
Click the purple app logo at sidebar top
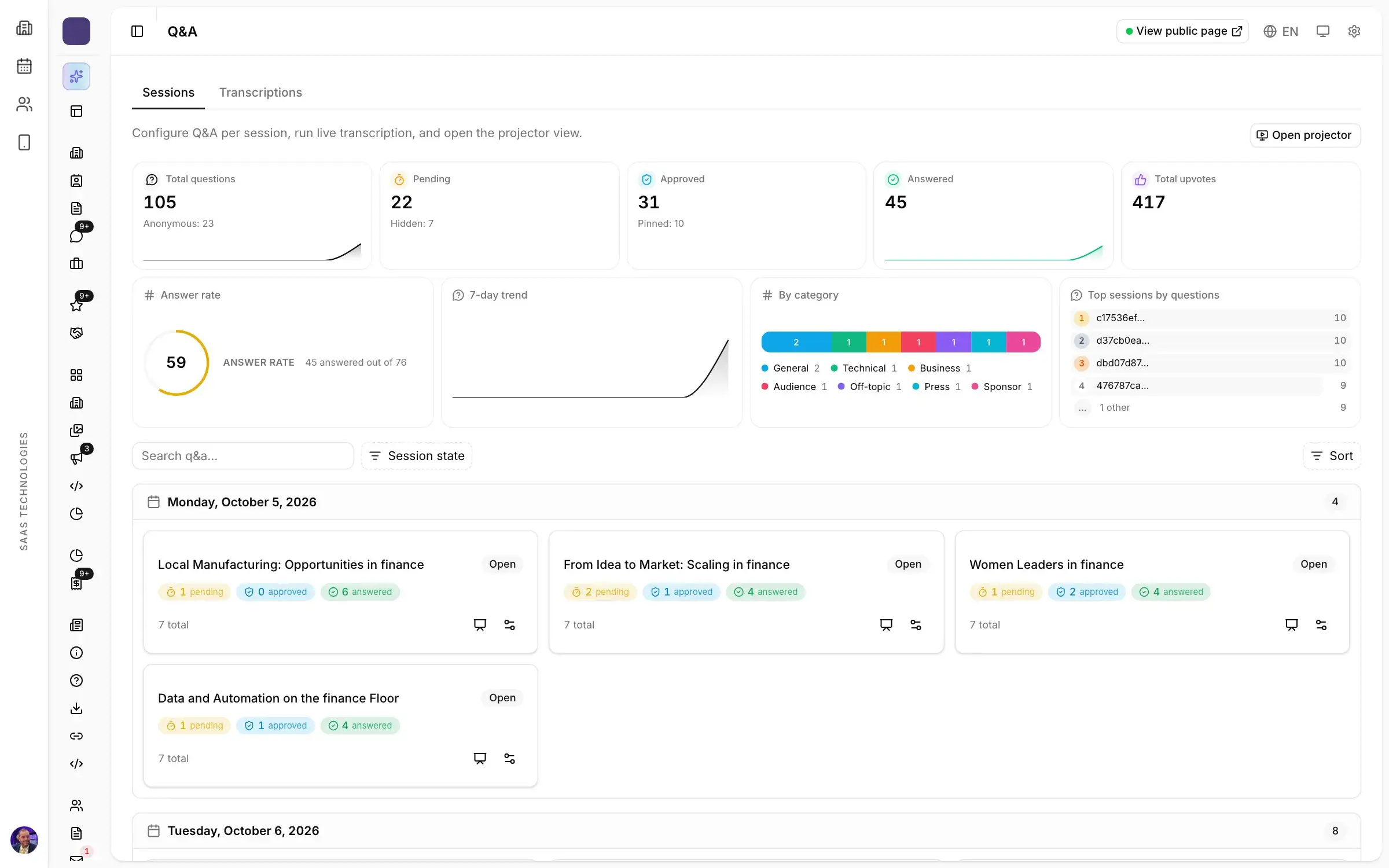click(x=76, y=31)
